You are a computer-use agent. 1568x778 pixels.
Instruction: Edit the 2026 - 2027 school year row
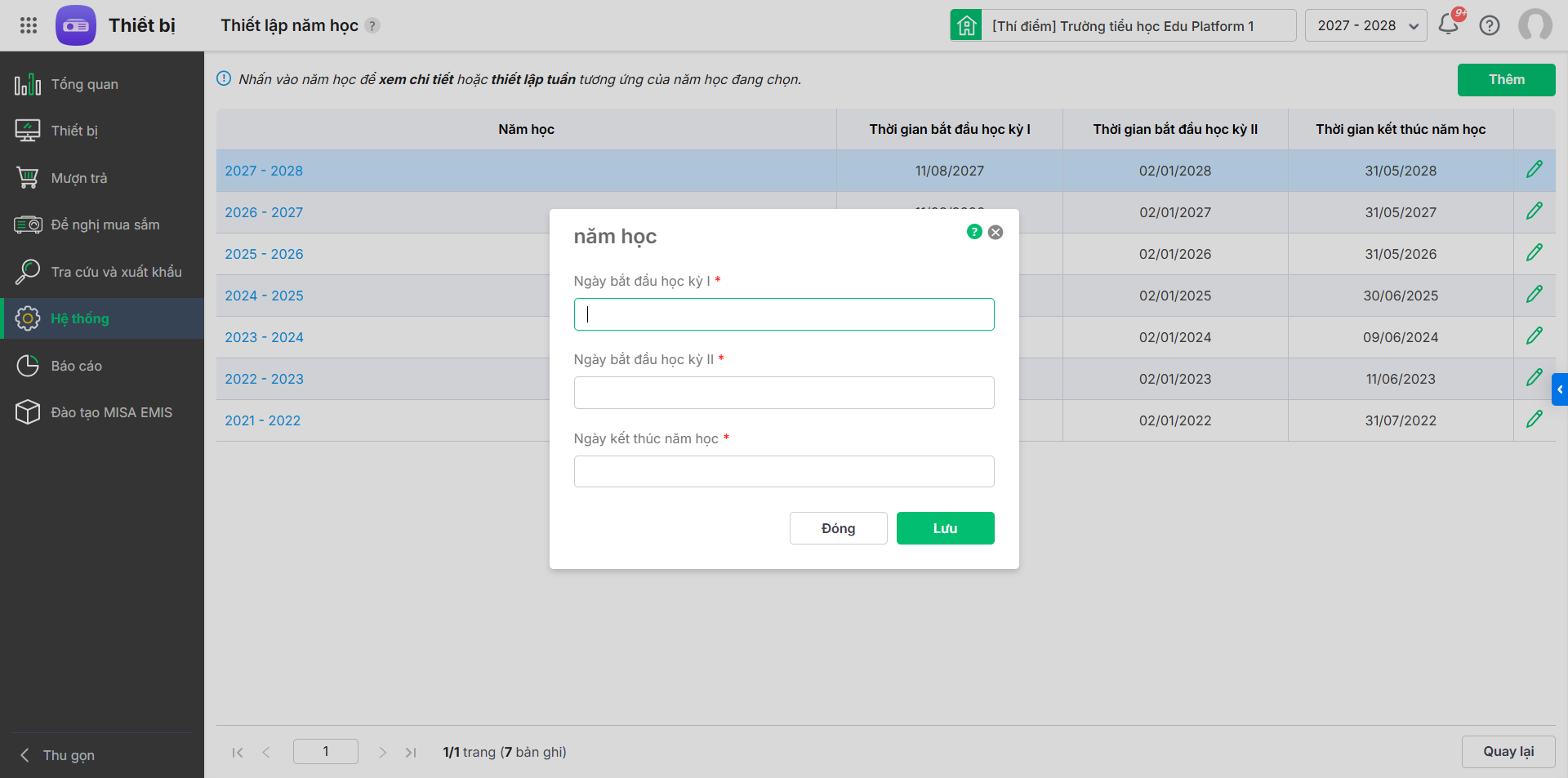(x=1535, y=211)
